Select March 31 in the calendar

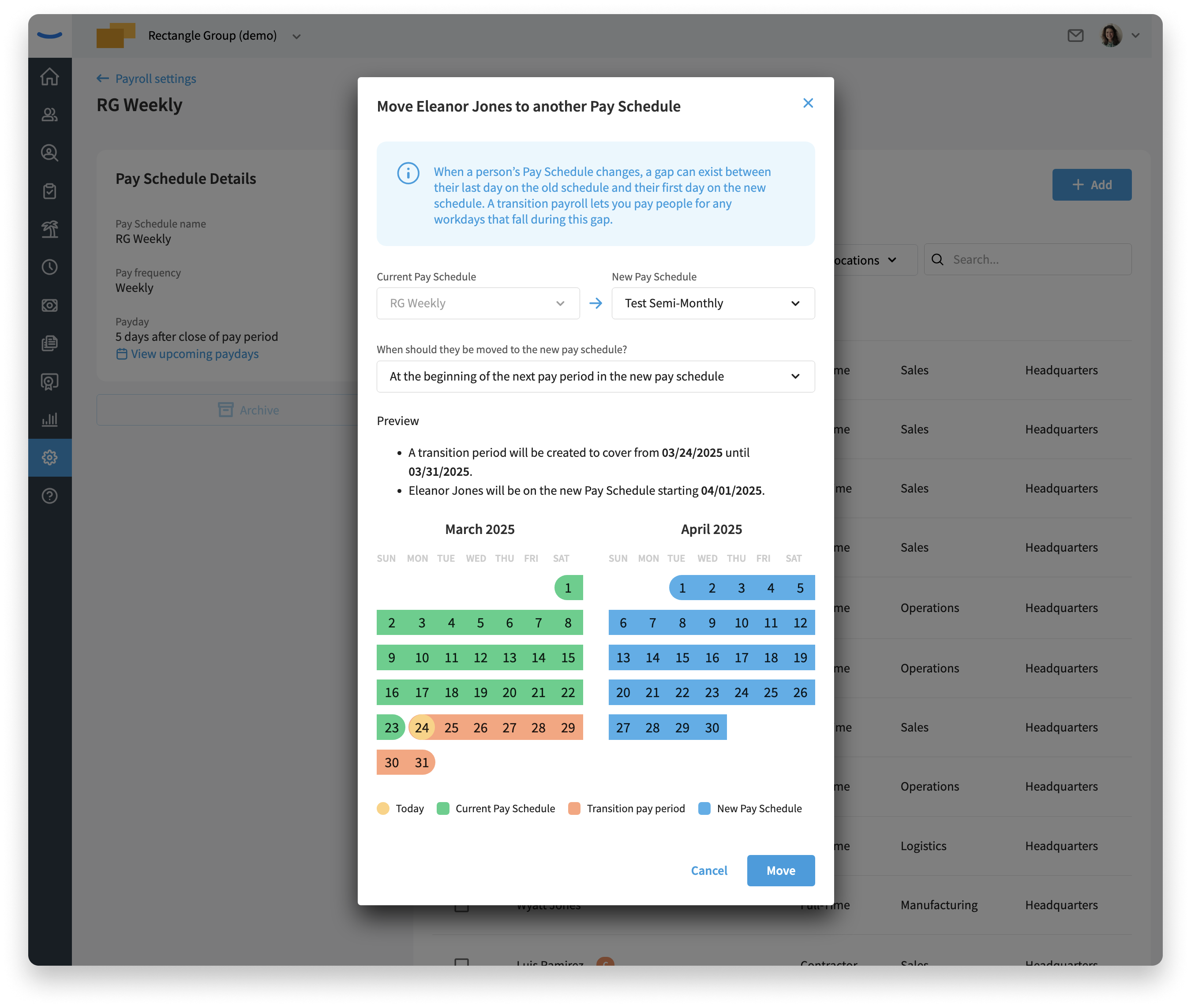pyautogui.click(x=421, y=762)
